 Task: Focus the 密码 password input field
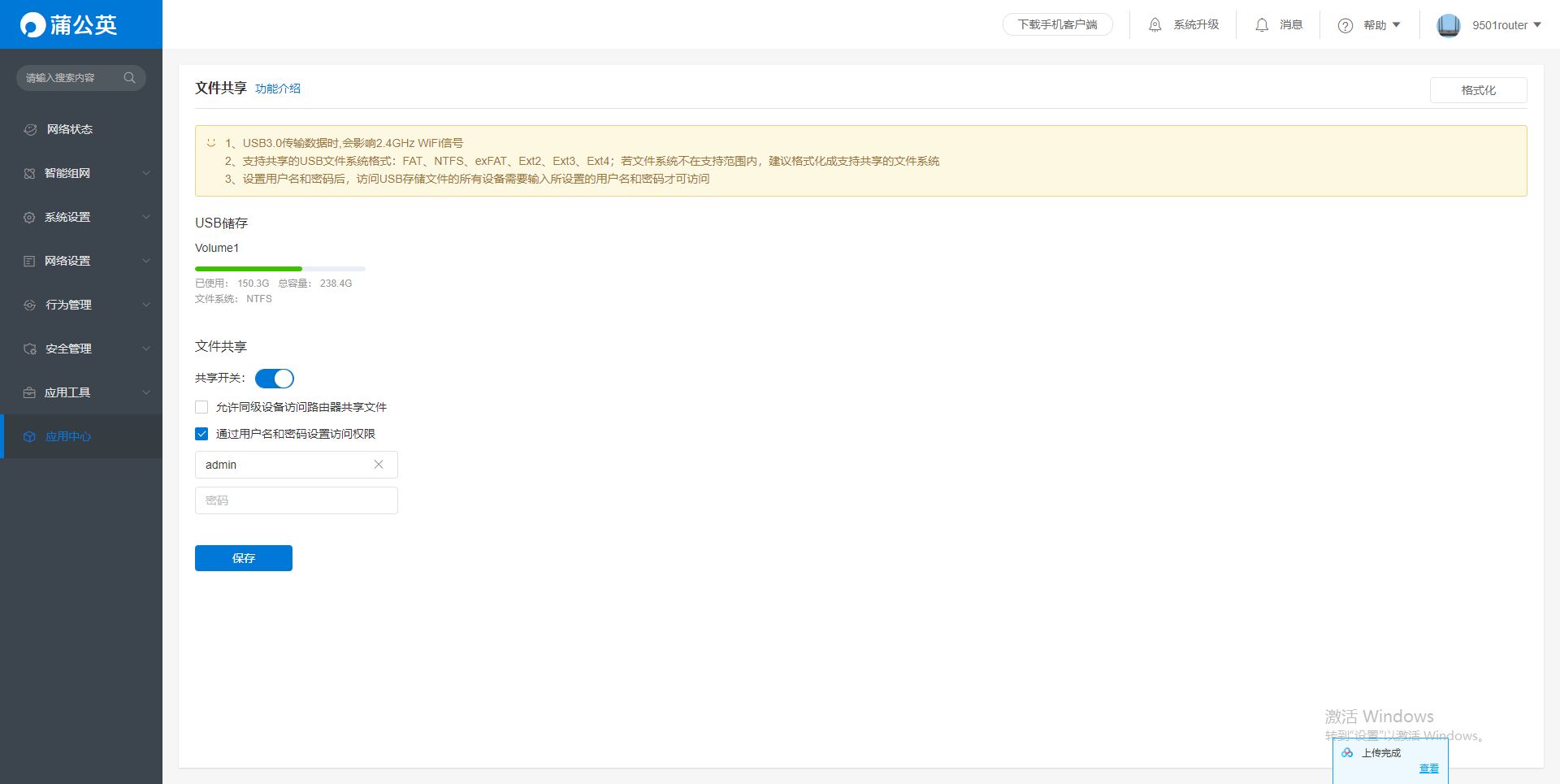[x=297, y=500]
